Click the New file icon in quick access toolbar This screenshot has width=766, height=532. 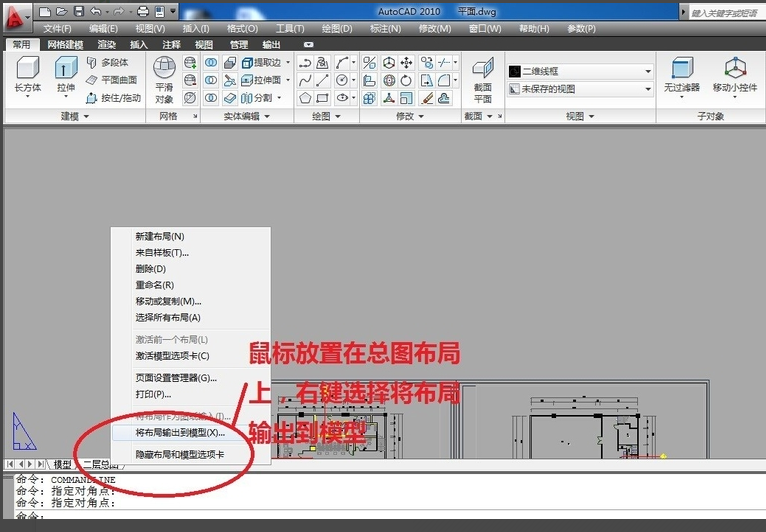click(44, 11)
